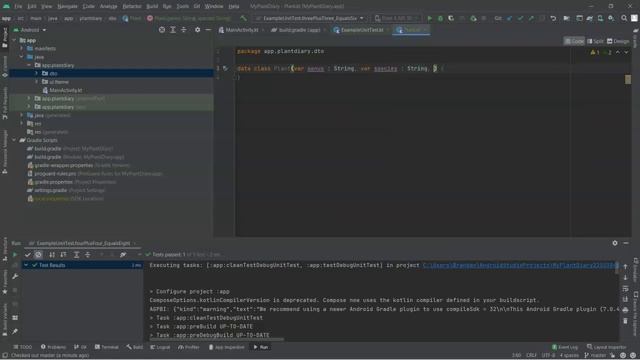Open Layout Inspector in status bar

point(606,347)
